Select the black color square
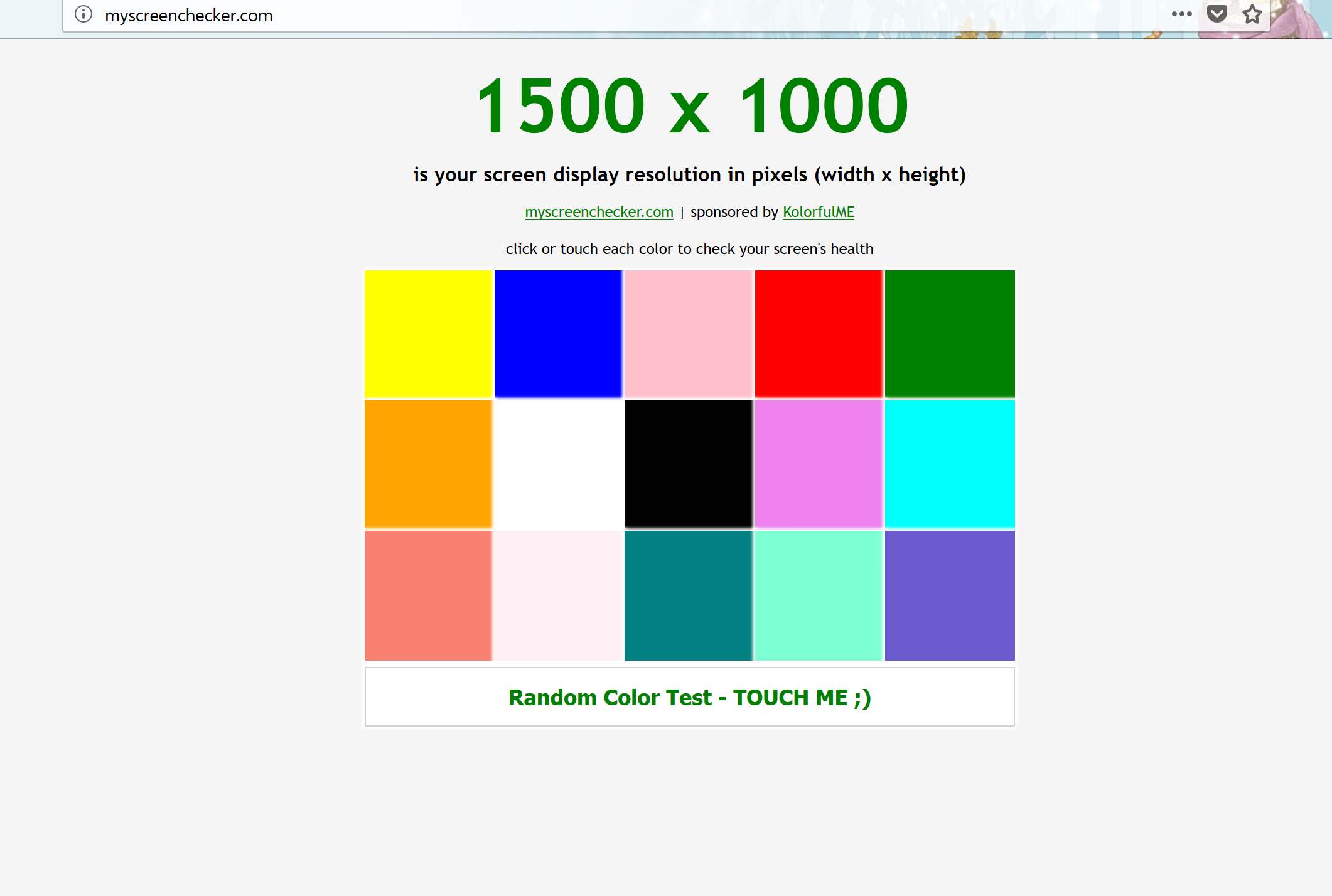 tap(688, 464)
